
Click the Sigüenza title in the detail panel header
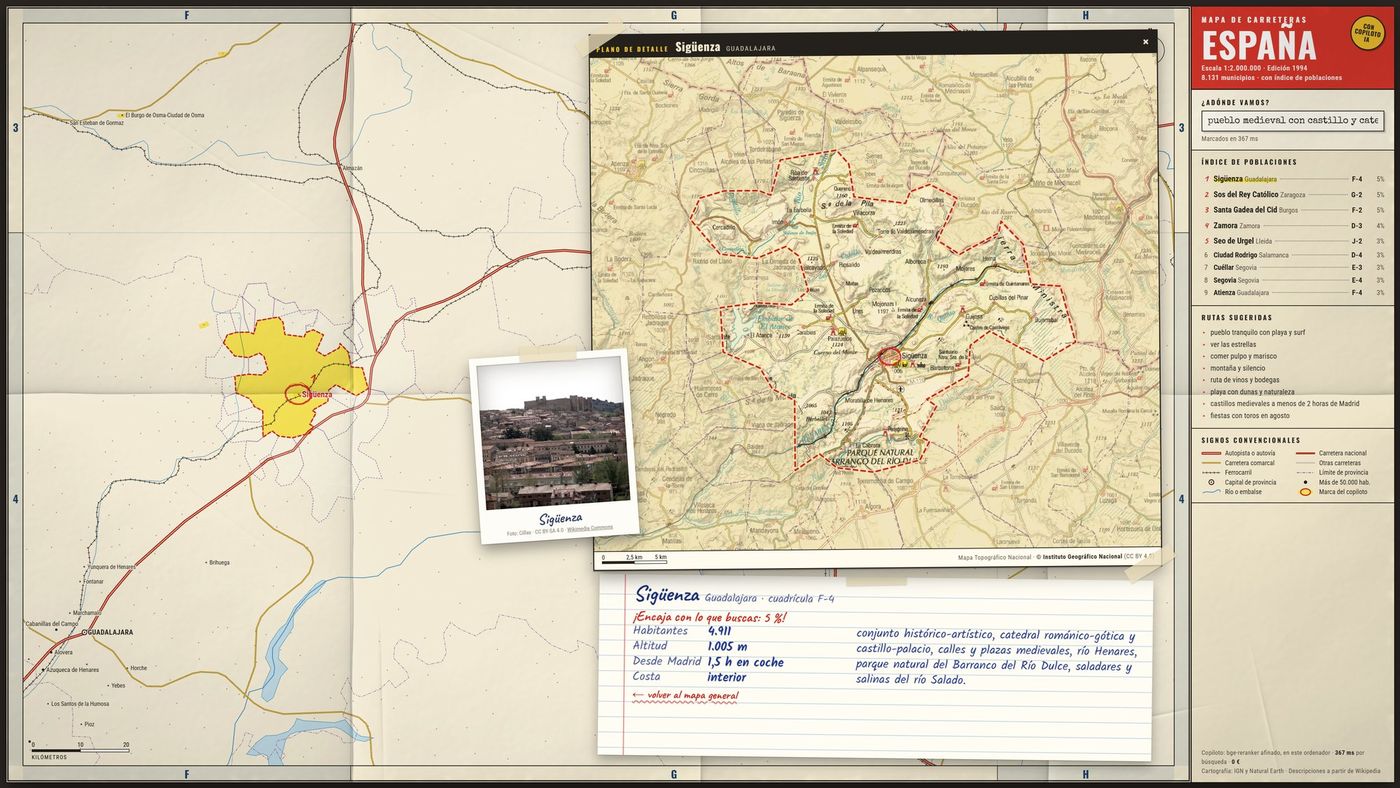click(697, 47)
